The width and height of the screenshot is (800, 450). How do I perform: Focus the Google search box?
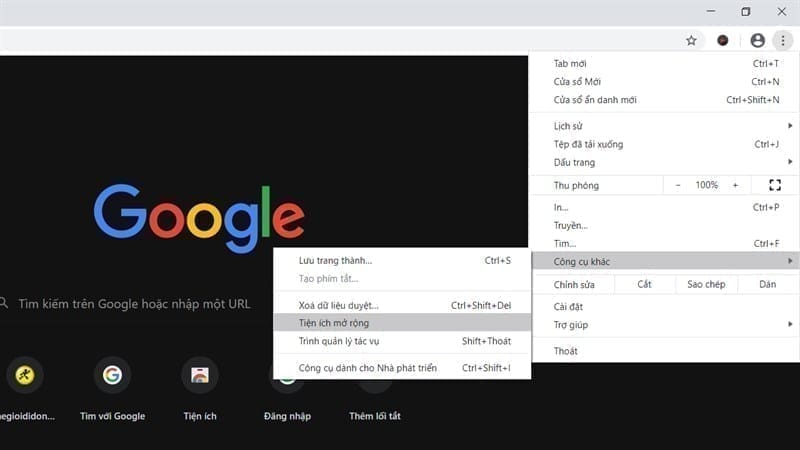135,304
